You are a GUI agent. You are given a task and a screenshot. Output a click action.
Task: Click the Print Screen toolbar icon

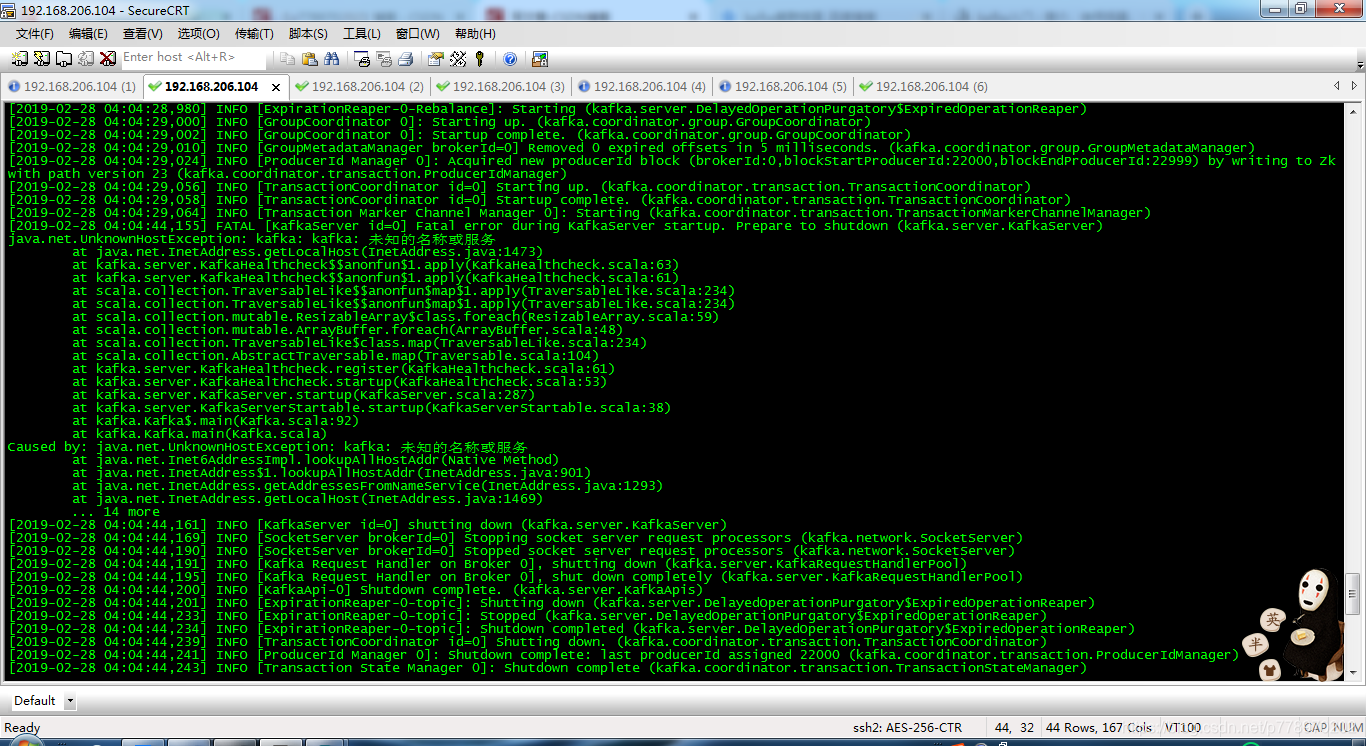pos(362,58)
